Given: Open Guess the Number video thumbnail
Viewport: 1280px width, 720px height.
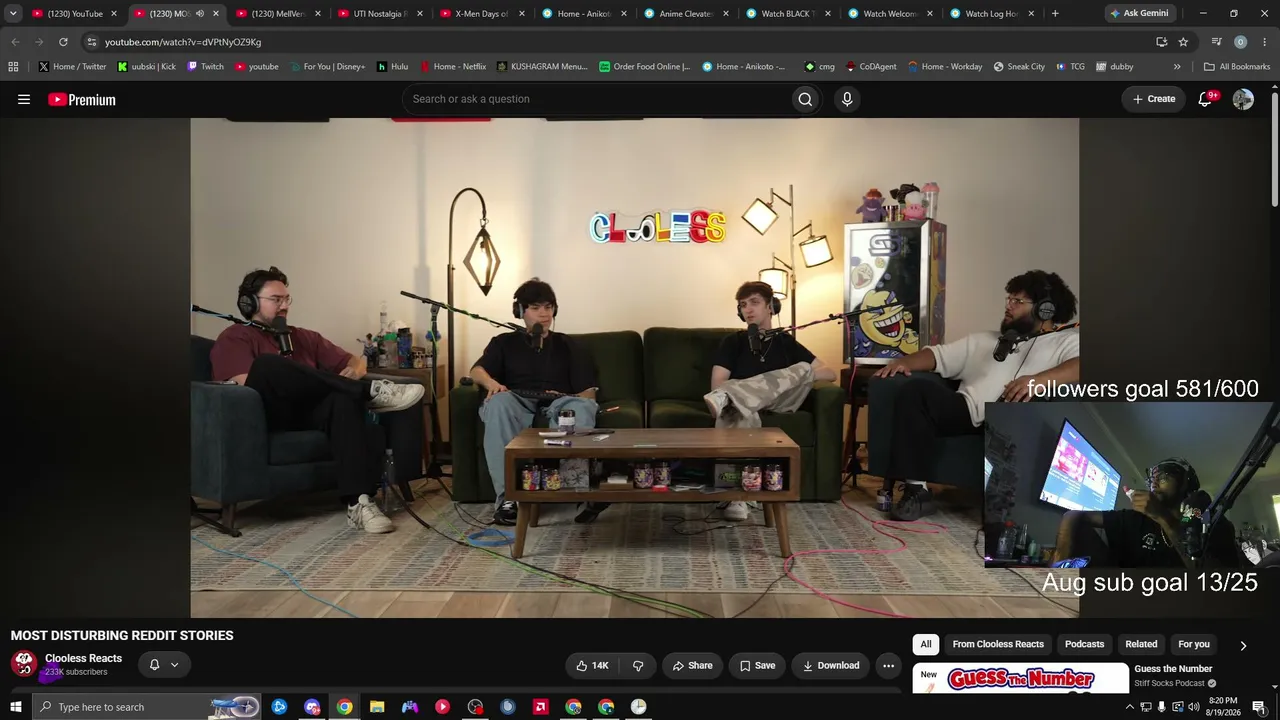Looking at the screenshot, I should coord(1020,678).
